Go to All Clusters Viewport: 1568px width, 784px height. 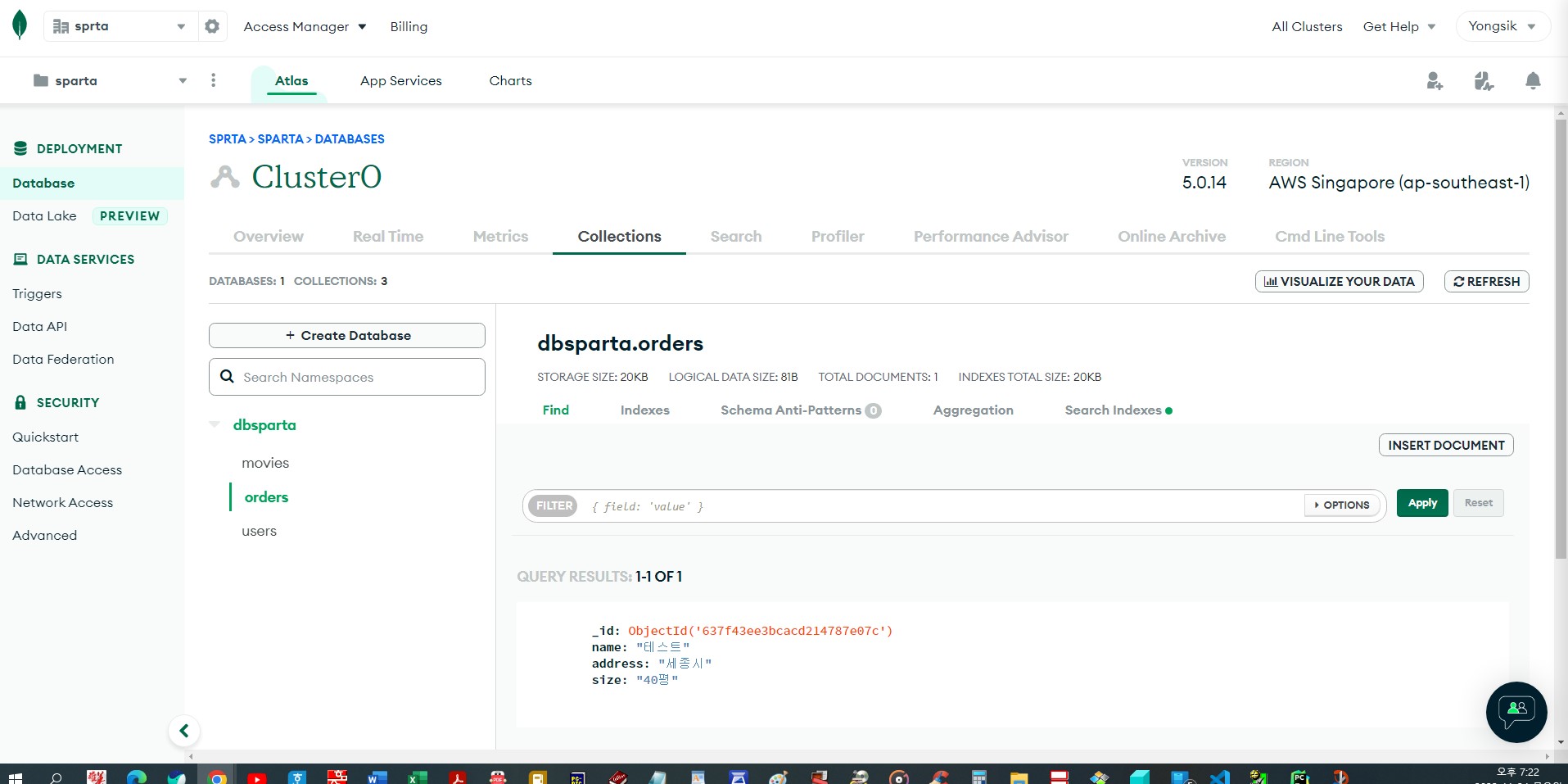1307,26
